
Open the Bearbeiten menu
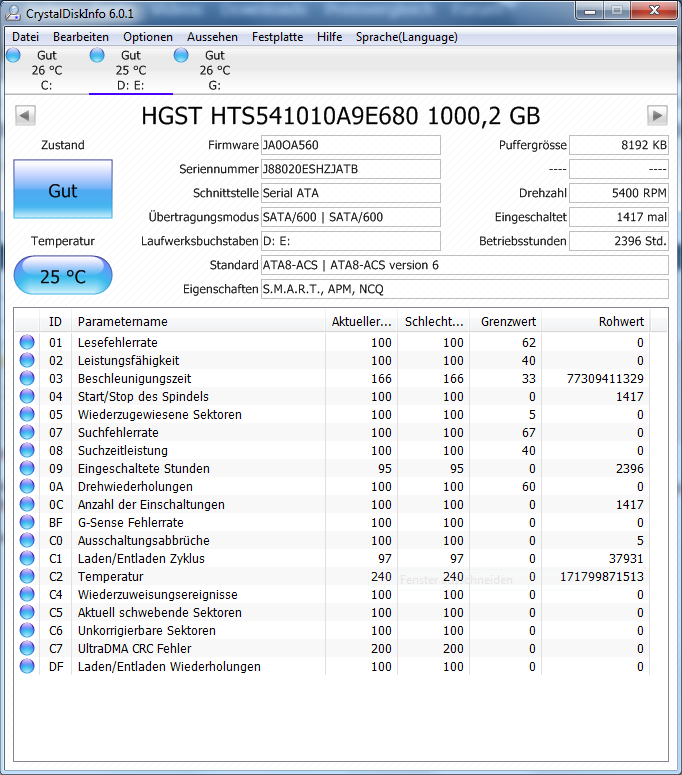click(81, 37)
